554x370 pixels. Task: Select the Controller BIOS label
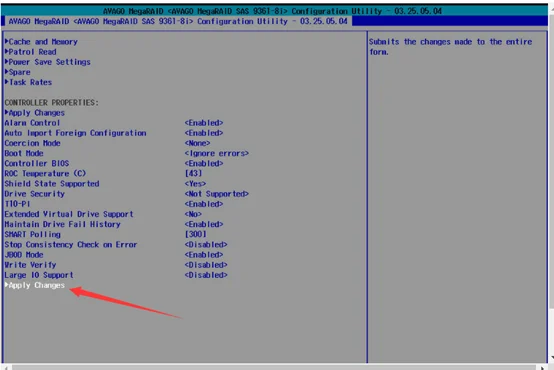click(37, 164)
